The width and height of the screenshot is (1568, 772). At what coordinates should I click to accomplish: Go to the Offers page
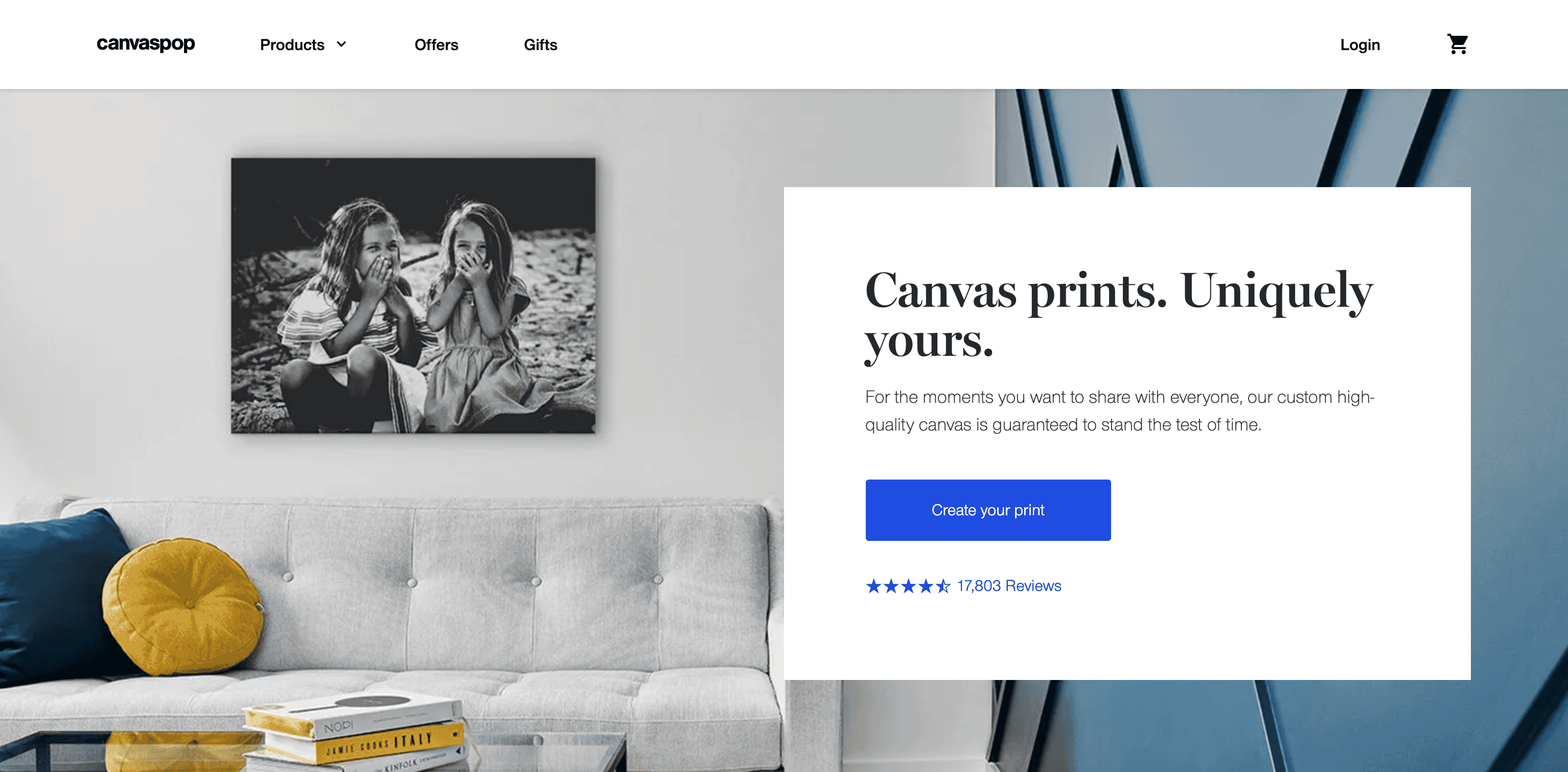coord(436,44)
